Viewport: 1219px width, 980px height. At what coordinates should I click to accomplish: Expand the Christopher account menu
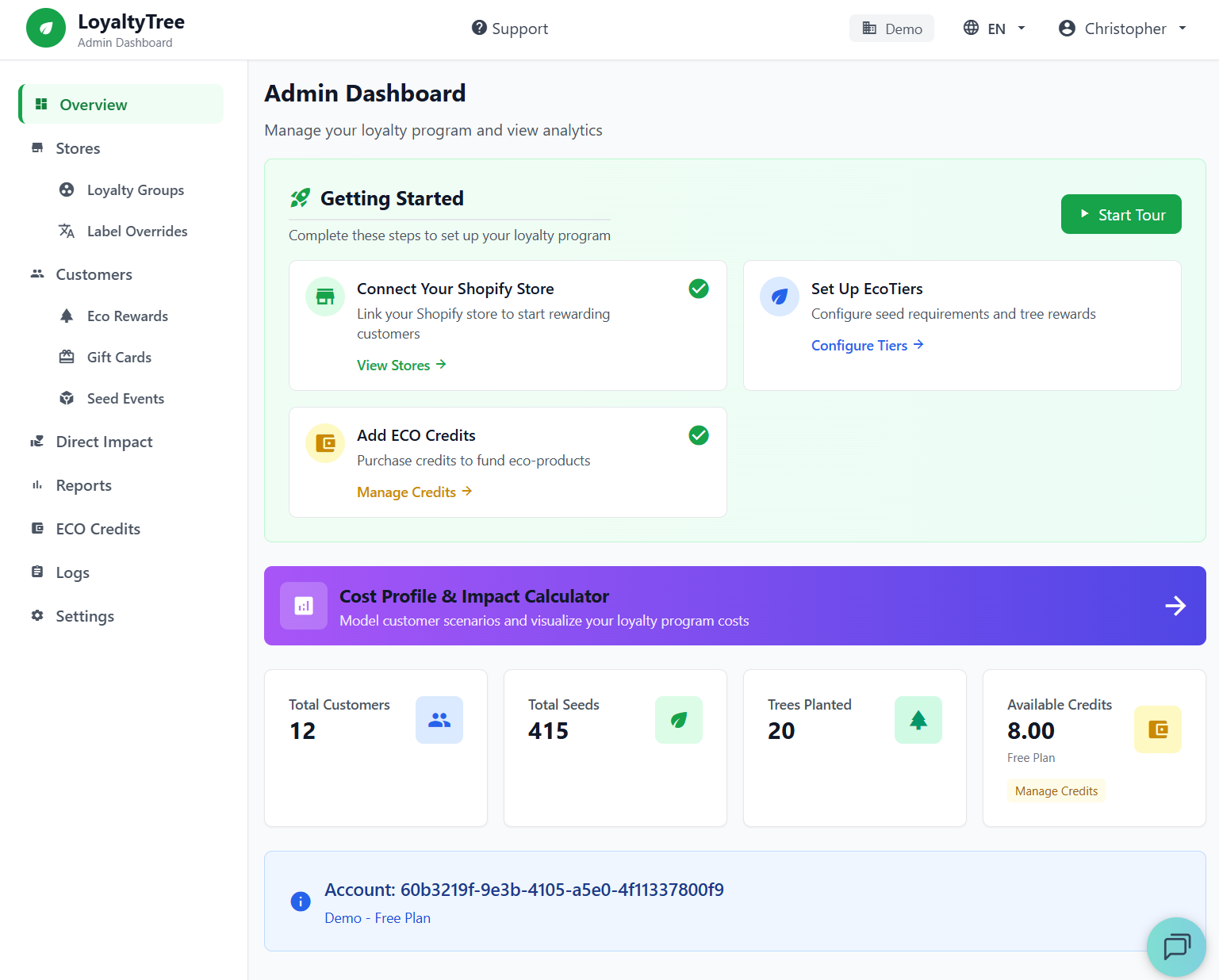pos(1121,28)
